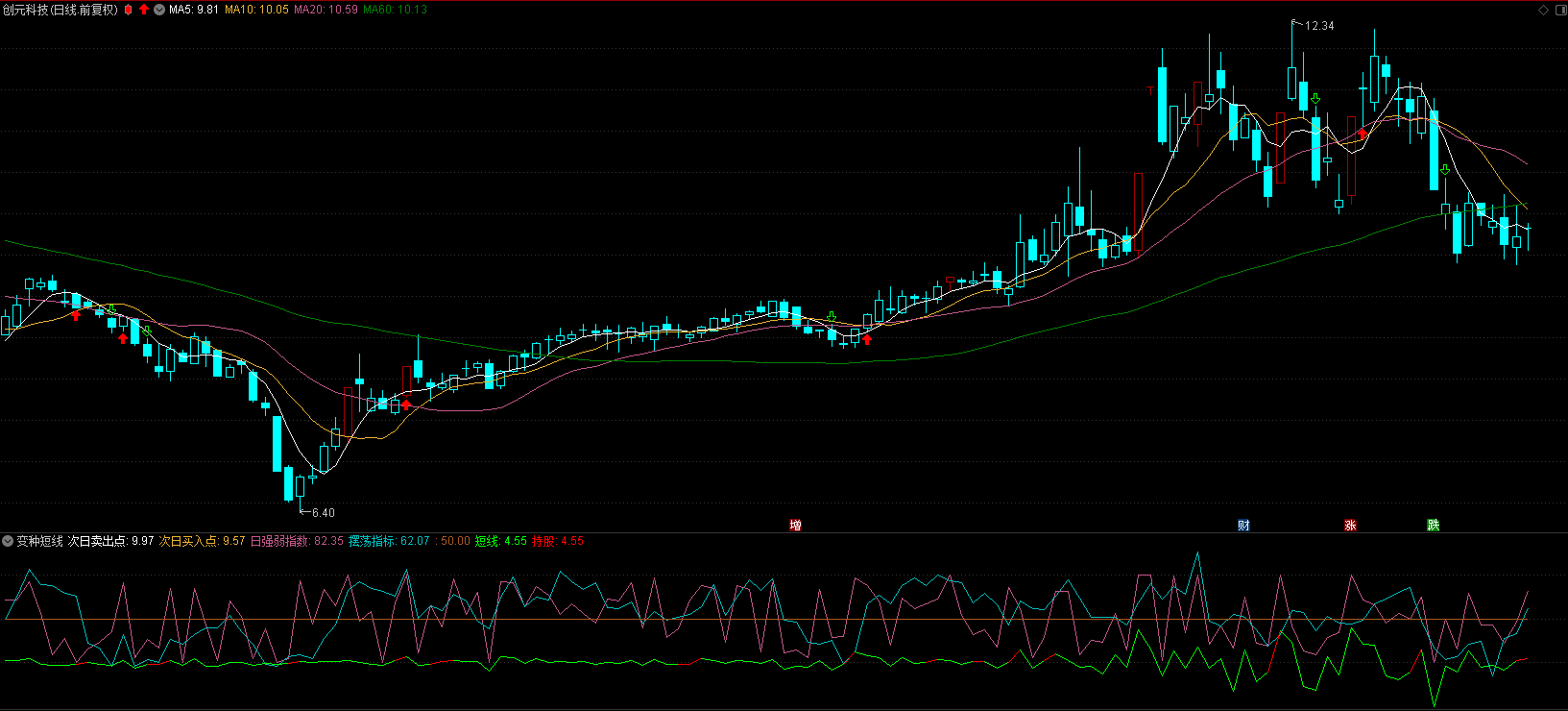
Task: Expand the 变种短线 indicator dropdown arrow
Action: [x=8, y=541]
